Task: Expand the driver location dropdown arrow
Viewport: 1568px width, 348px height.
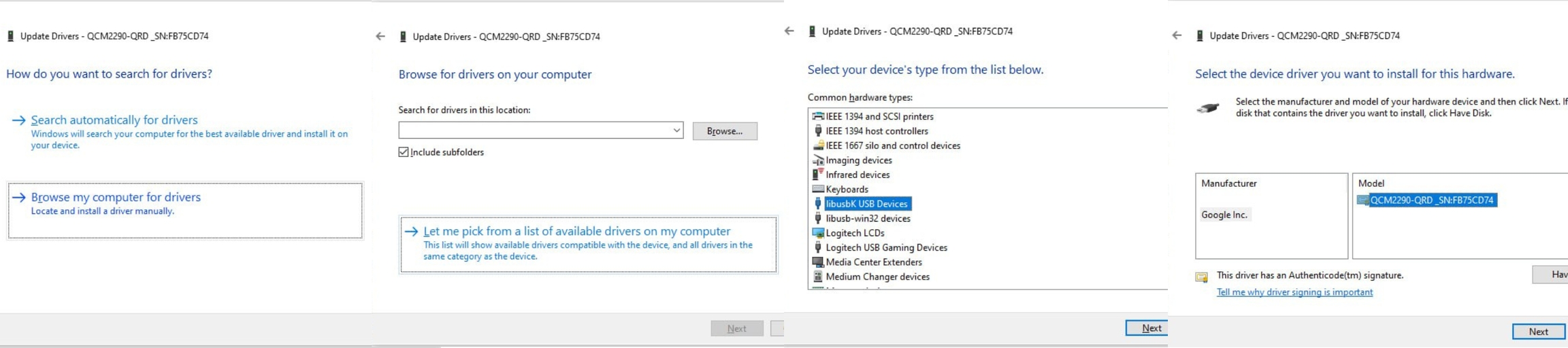Action: click(676, 130)
